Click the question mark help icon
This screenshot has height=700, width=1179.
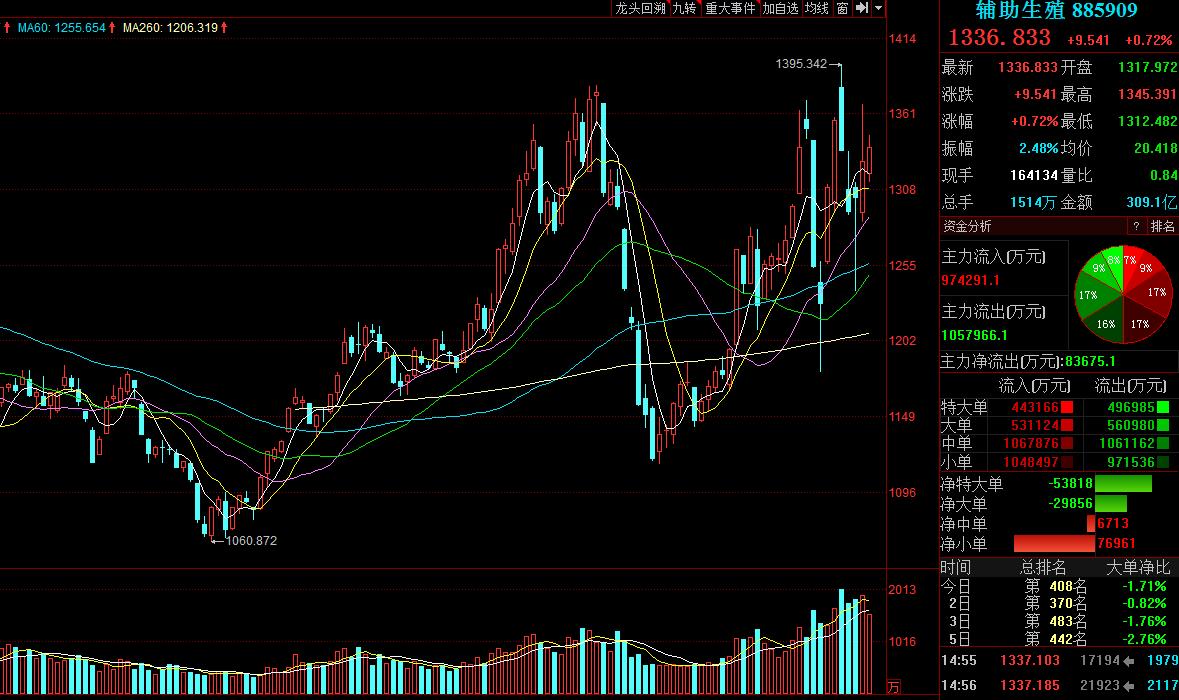(x=1136, y=226)
